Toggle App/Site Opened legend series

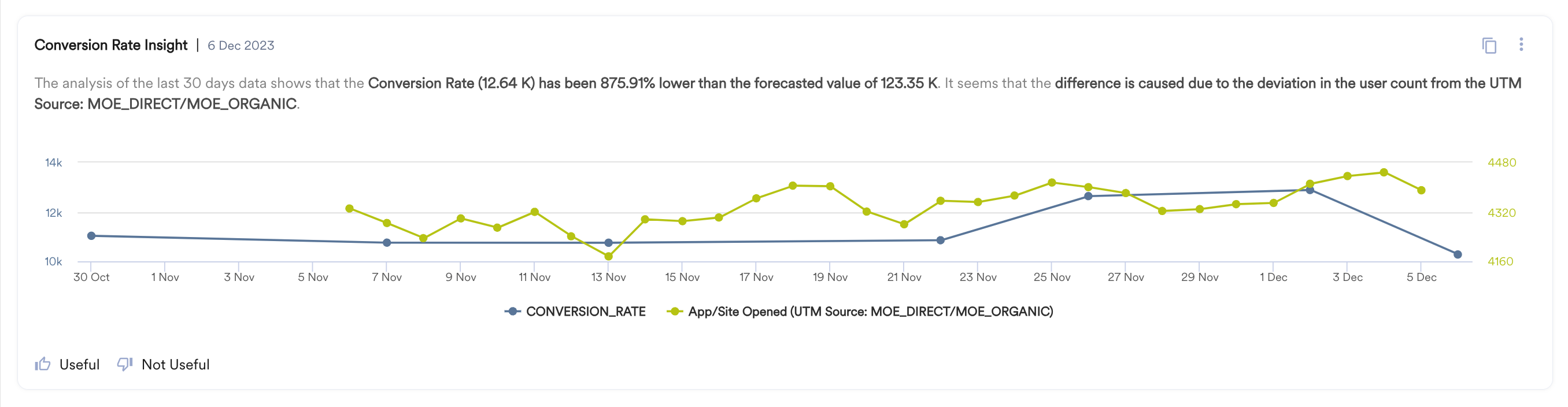pos(870,312)
